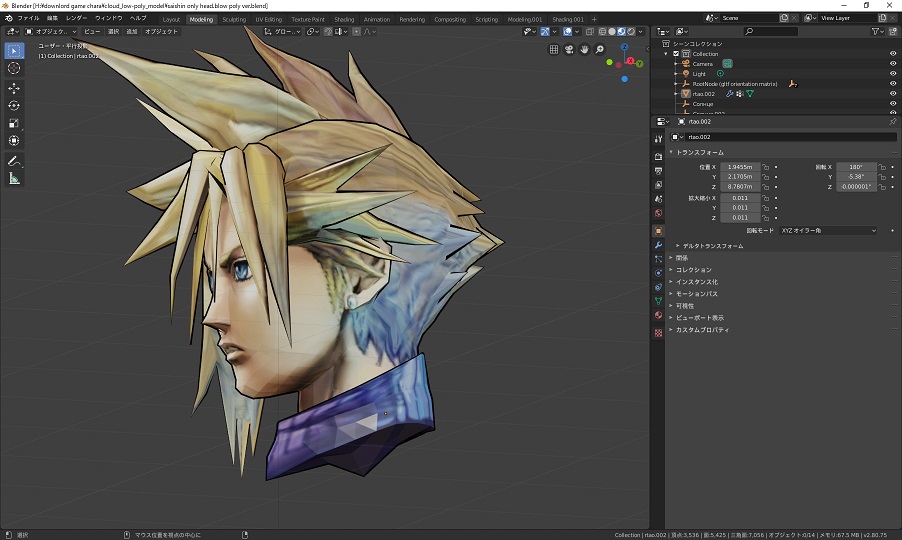Select the Rotate tool
Viewport: 902px width, 540px height.
click(14, 106)
